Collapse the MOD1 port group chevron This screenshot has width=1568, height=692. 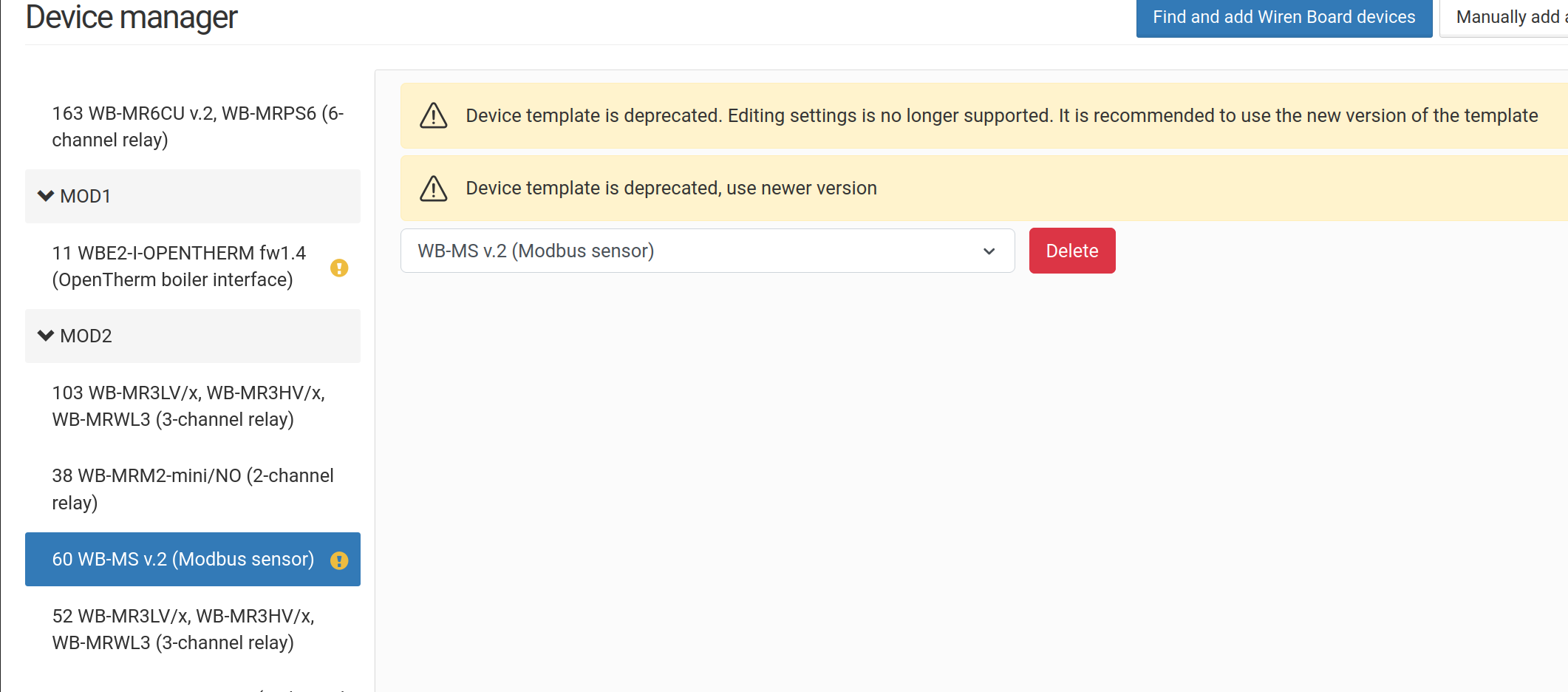pos(46,196)
